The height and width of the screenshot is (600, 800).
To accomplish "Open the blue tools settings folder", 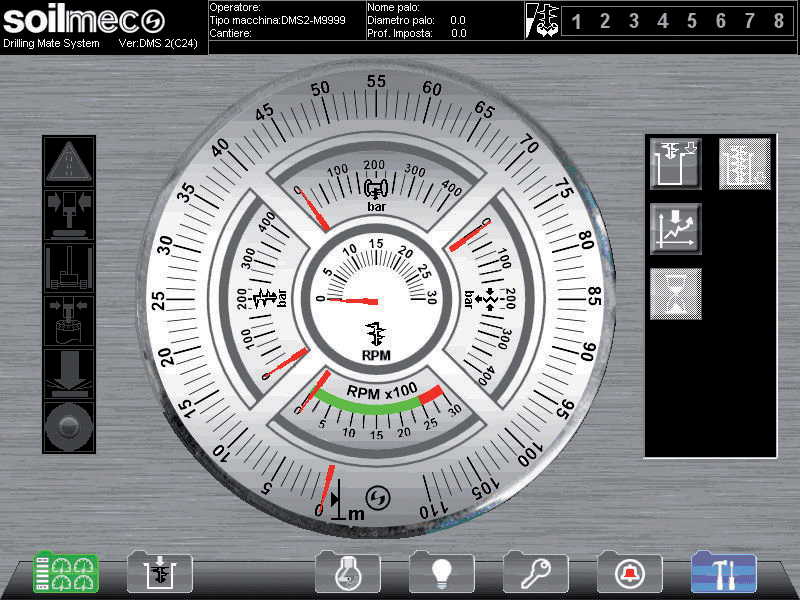I will pyautogui.click(x=724, y=573).
